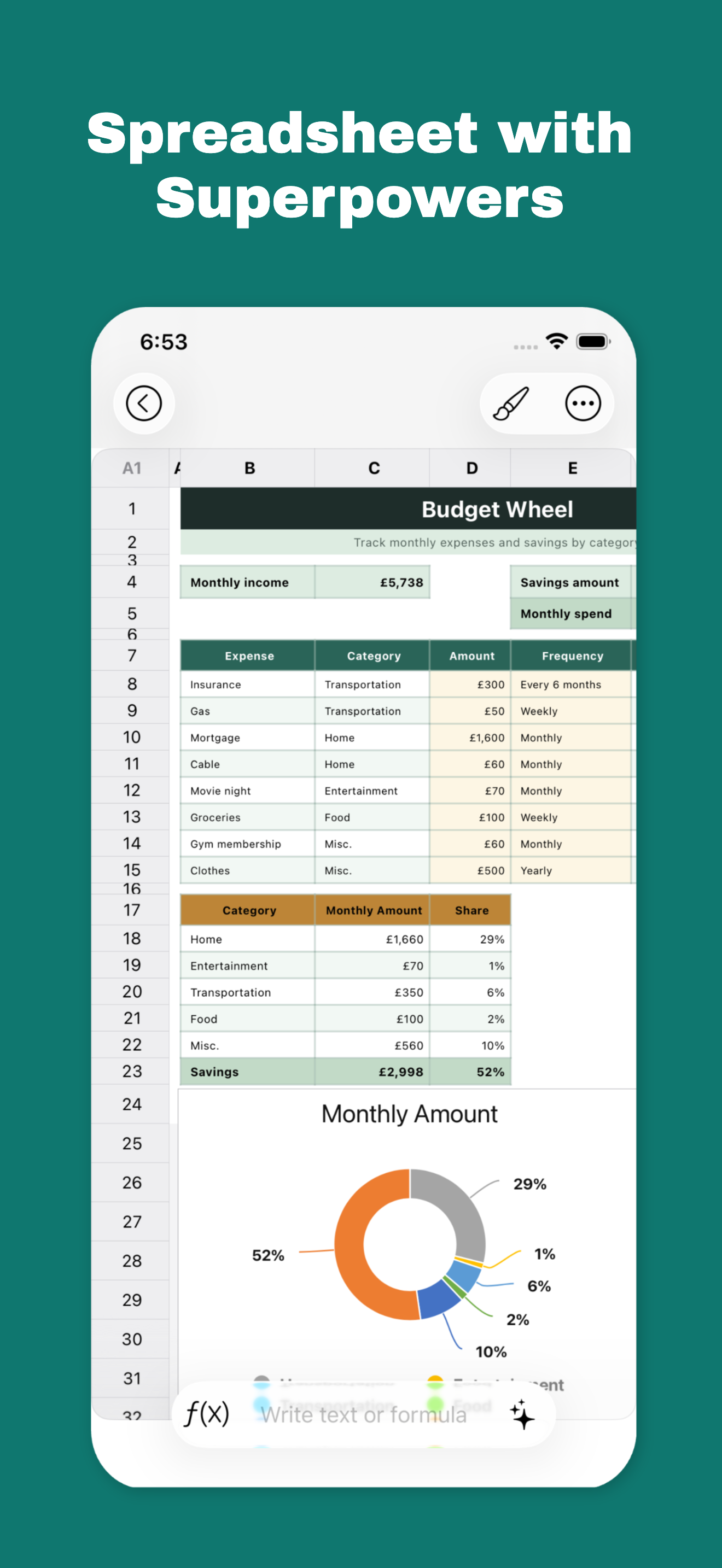Select the Clothes expense cell
The image size is (722, 1568).
248,870
